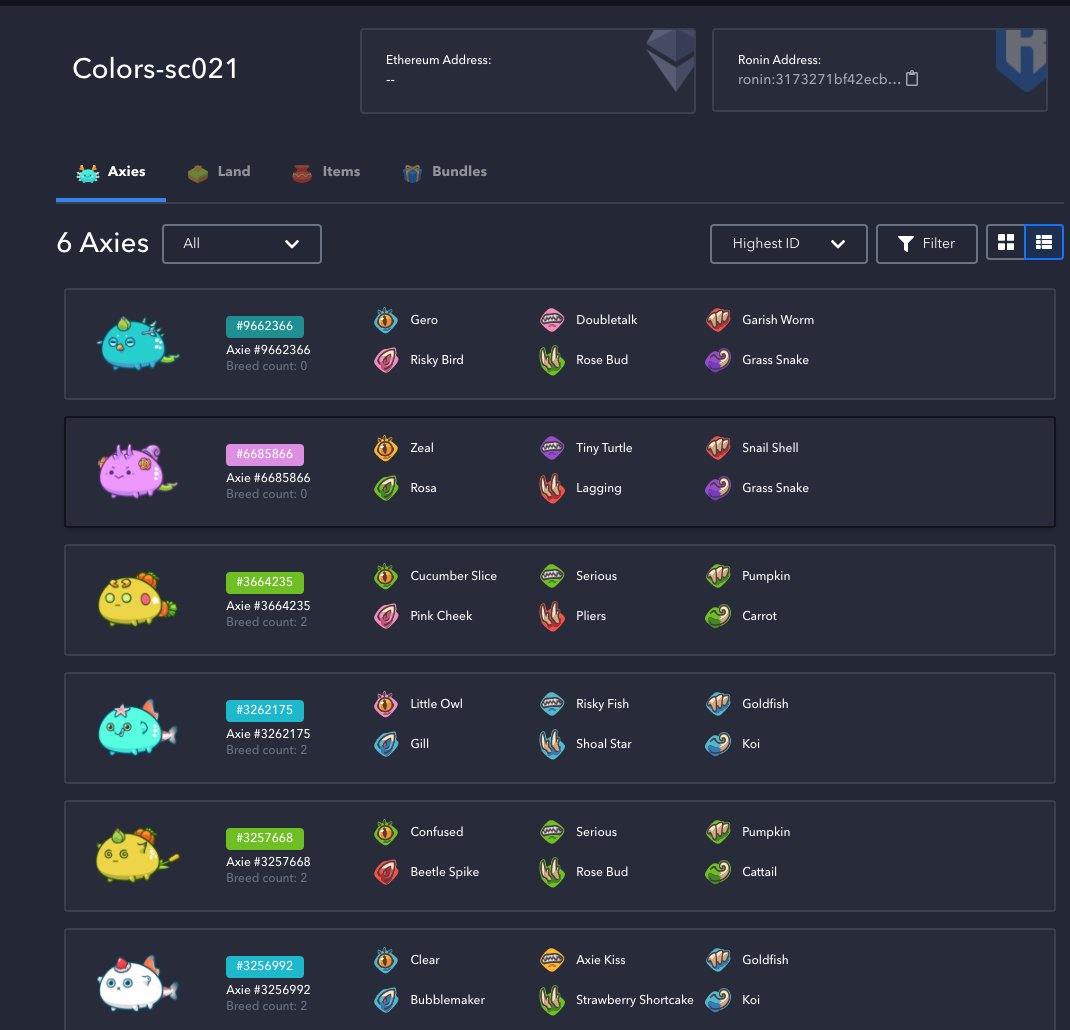Viewport: 1070px width, 1030px height.
Task: Click the Axie #9662366 name text
Action: (x=268, y=349)
